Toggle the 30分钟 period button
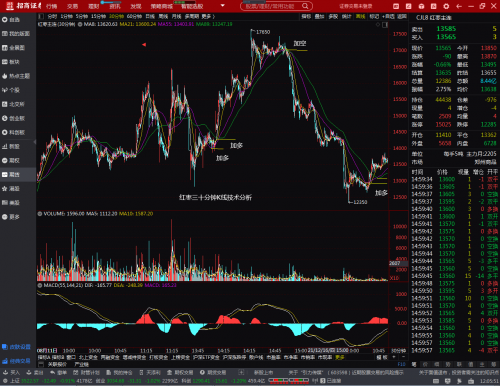500x386 pixels. (116, 16)
